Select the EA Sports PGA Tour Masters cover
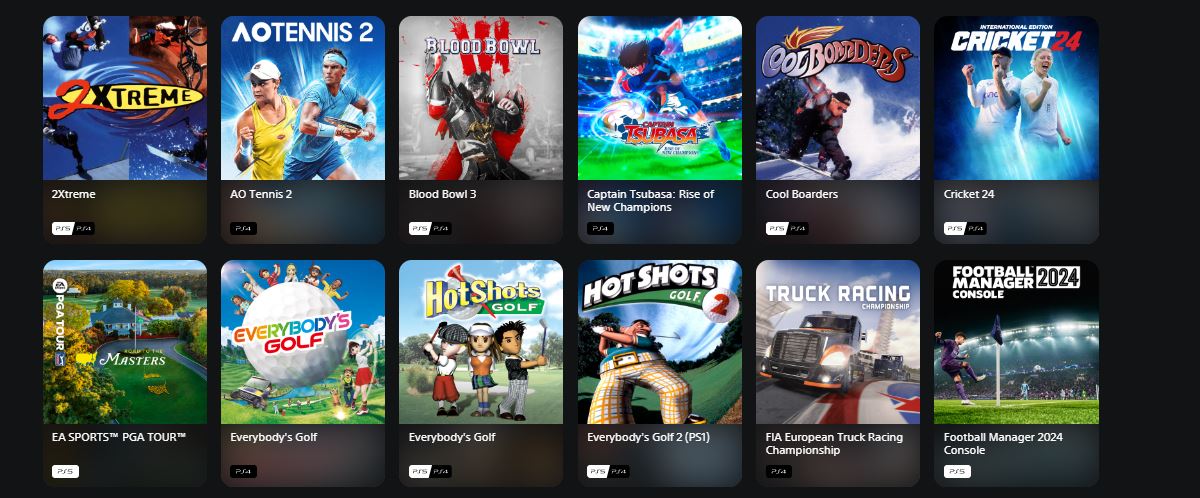Image resolution: width=1200 pixels, height=498 pixels. pos(125,342)
